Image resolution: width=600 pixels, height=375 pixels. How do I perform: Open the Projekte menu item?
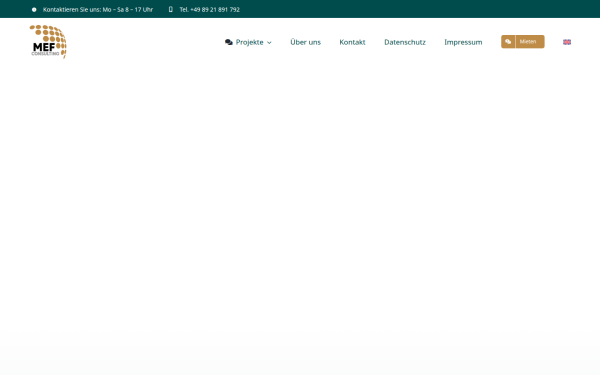click(x=249, y=42)
